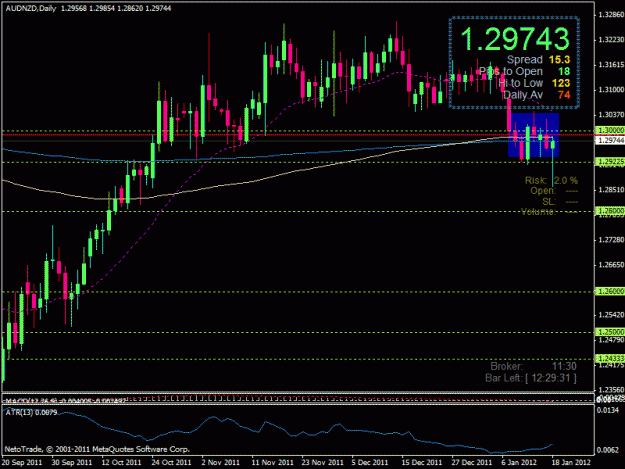Click the 1.30000 level label on price axis

click(x=610, y=130)
